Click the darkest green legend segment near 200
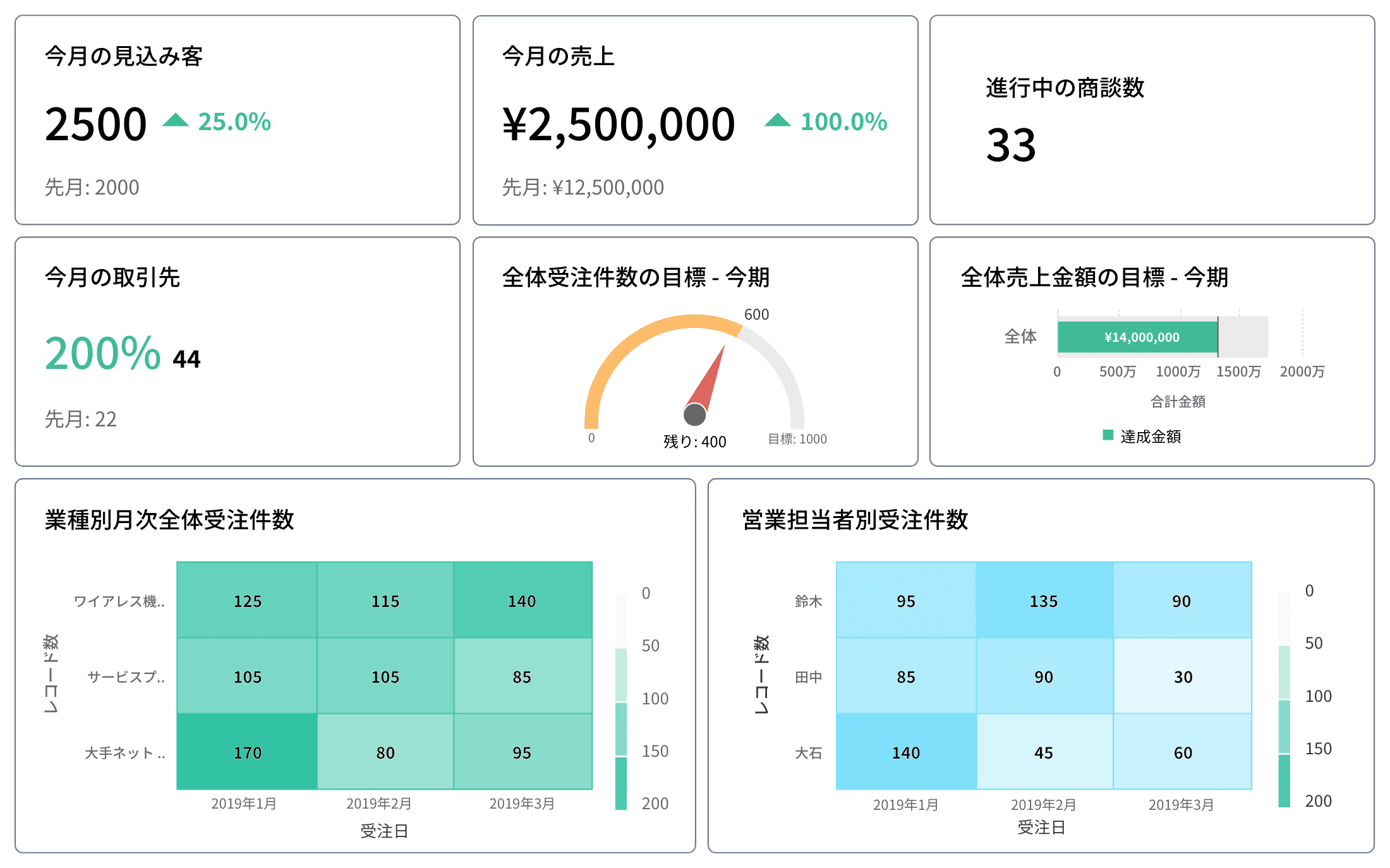This screenshot has width=1390, height=868. 621,783
